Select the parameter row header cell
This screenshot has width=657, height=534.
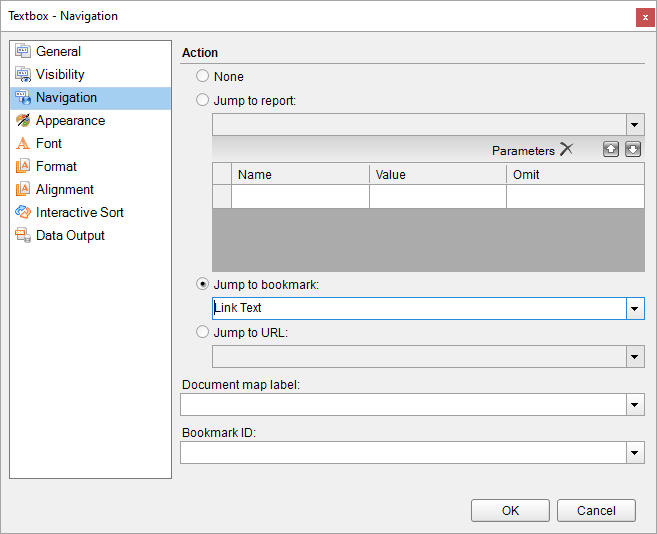(x=222, y=197)
